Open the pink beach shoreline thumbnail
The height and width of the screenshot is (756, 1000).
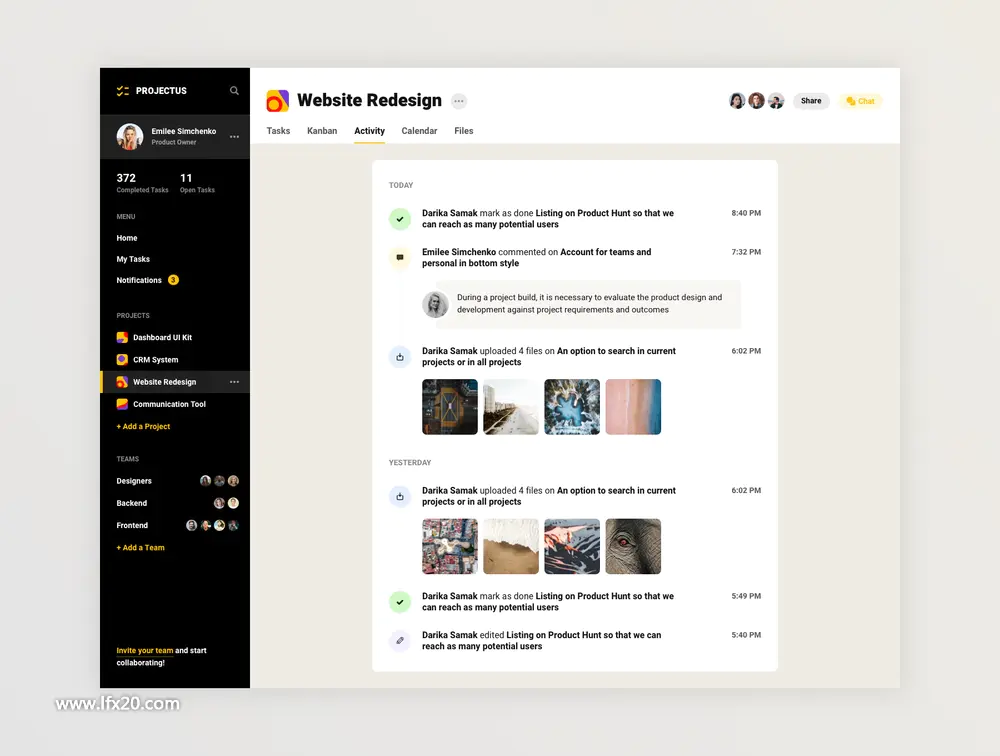pos(633,407)
